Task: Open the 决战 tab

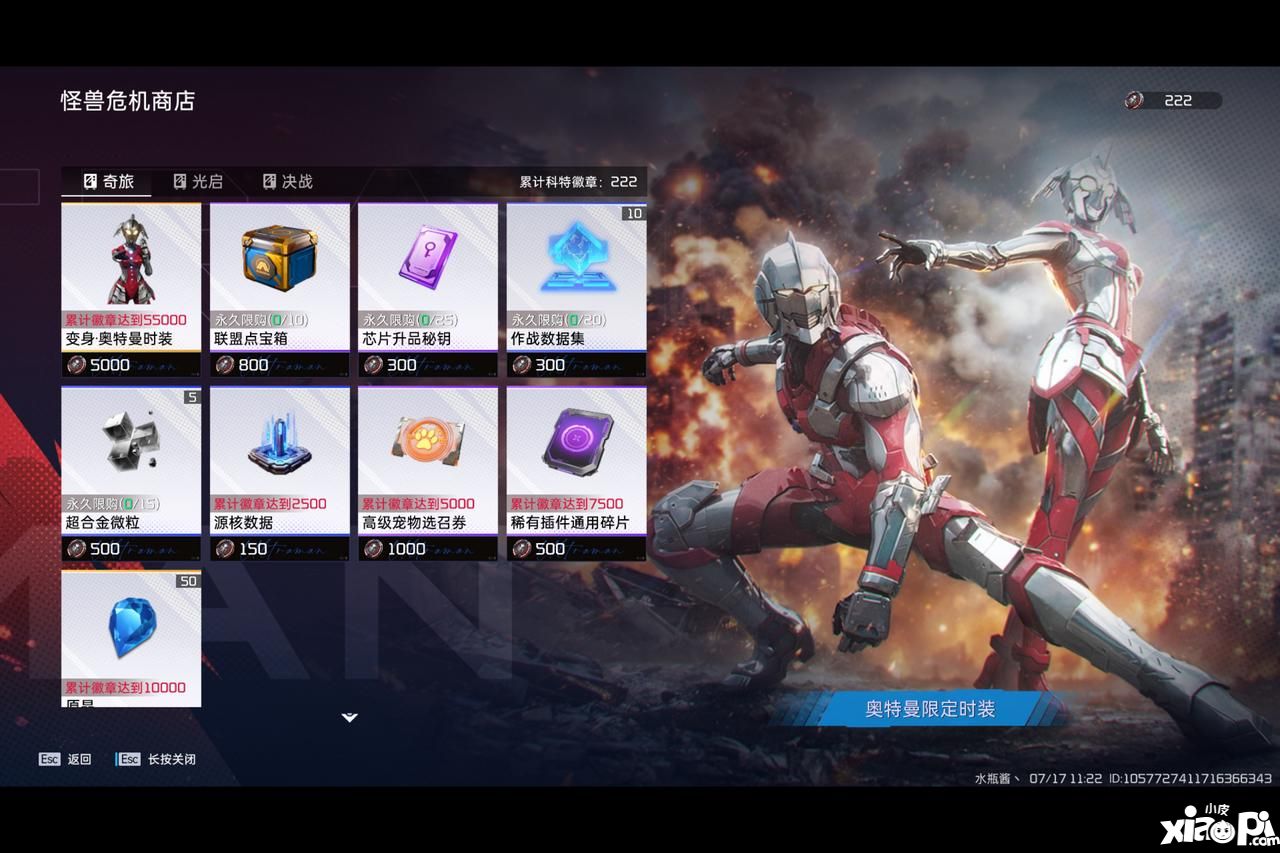Action: pos(287,181)
